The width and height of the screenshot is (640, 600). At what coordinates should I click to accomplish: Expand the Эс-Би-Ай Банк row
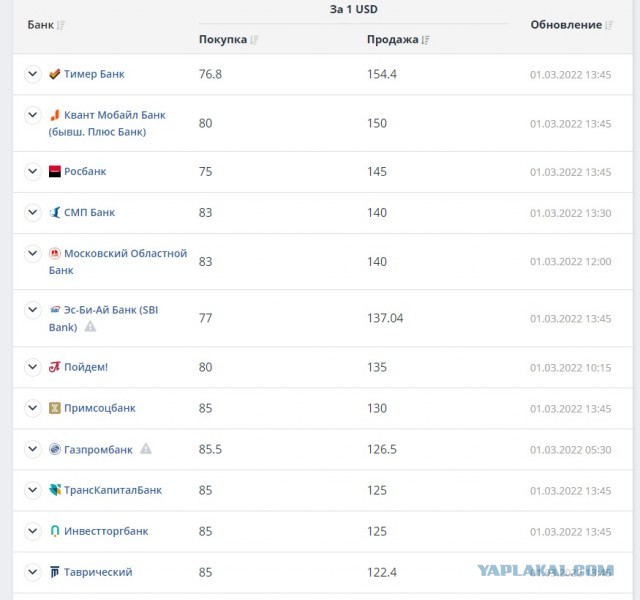pyautogui.click(x=33, y=310)
